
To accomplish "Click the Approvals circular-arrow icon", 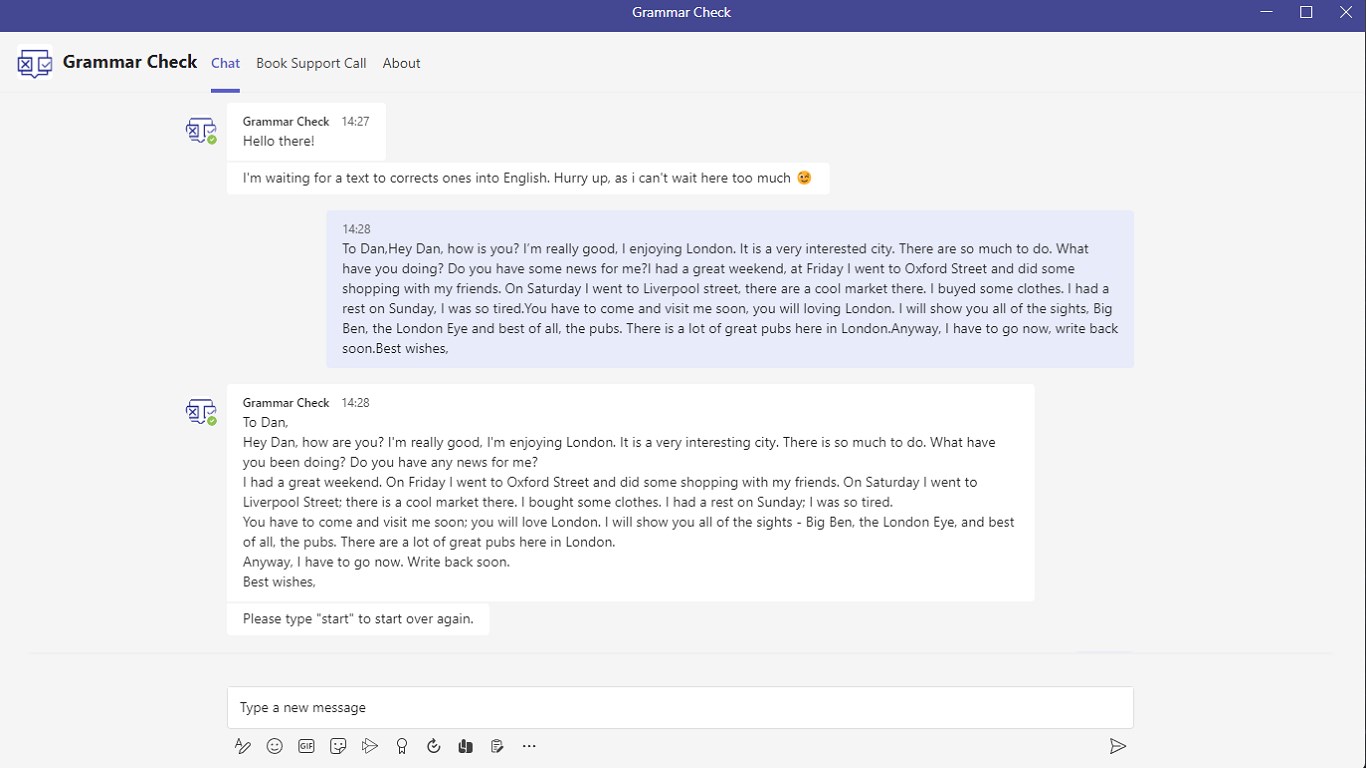I will coord(433,746).
